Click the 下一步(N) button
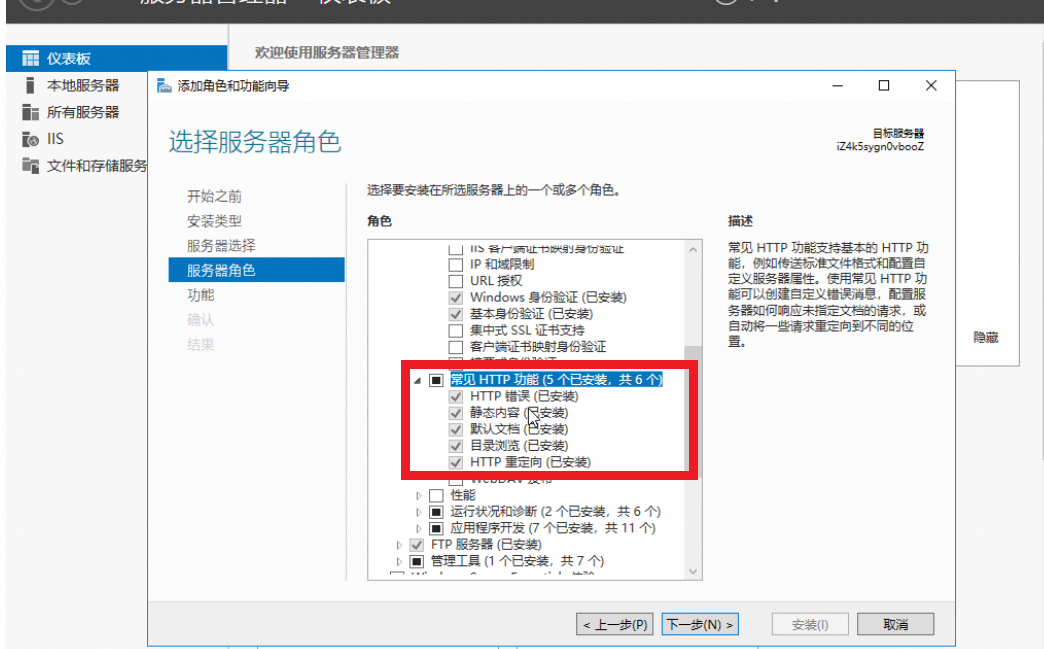This screenshot has height=649, width=1044. point(700,624)
